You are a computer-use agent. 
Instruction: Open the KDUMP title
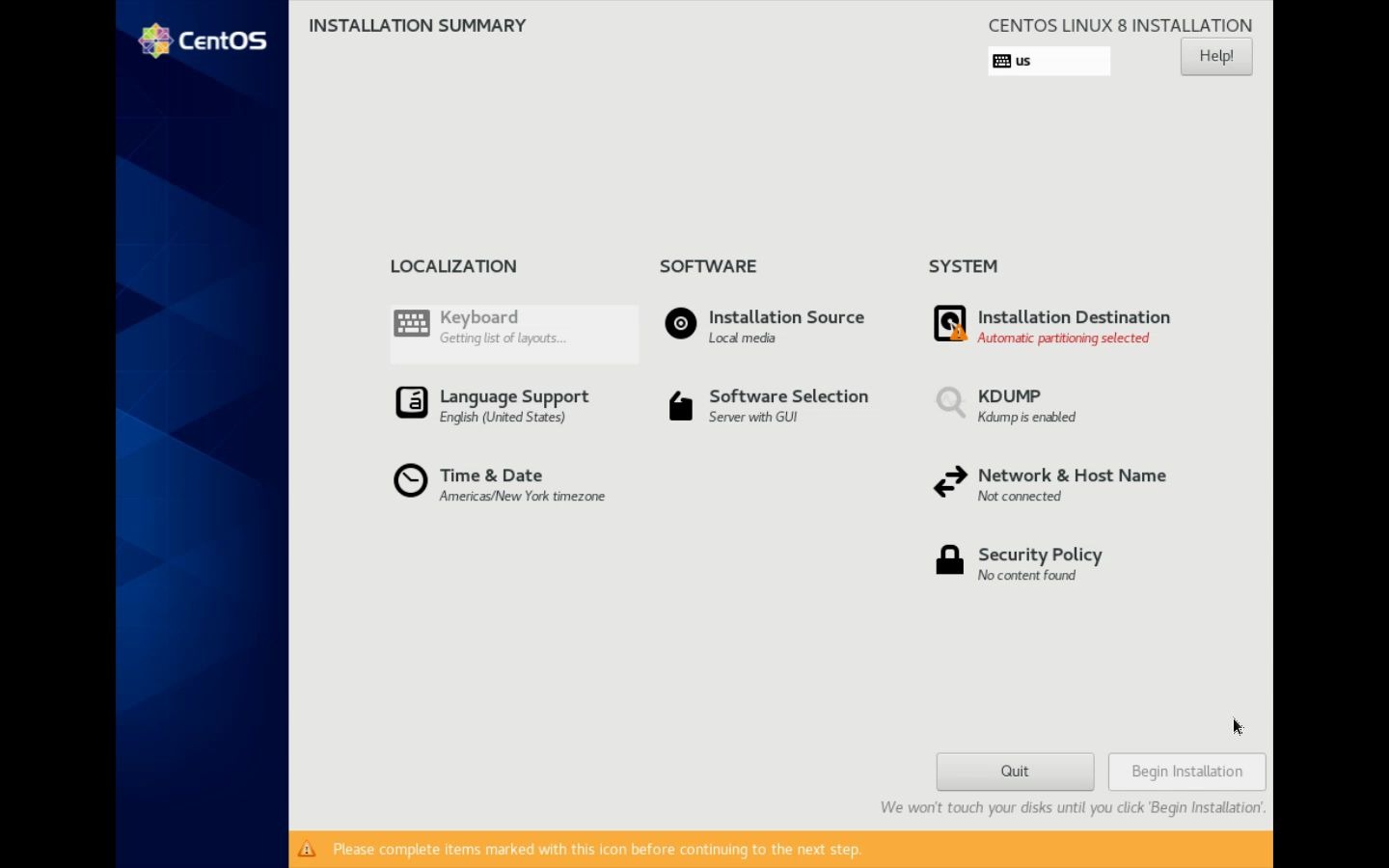[1009, 396]
